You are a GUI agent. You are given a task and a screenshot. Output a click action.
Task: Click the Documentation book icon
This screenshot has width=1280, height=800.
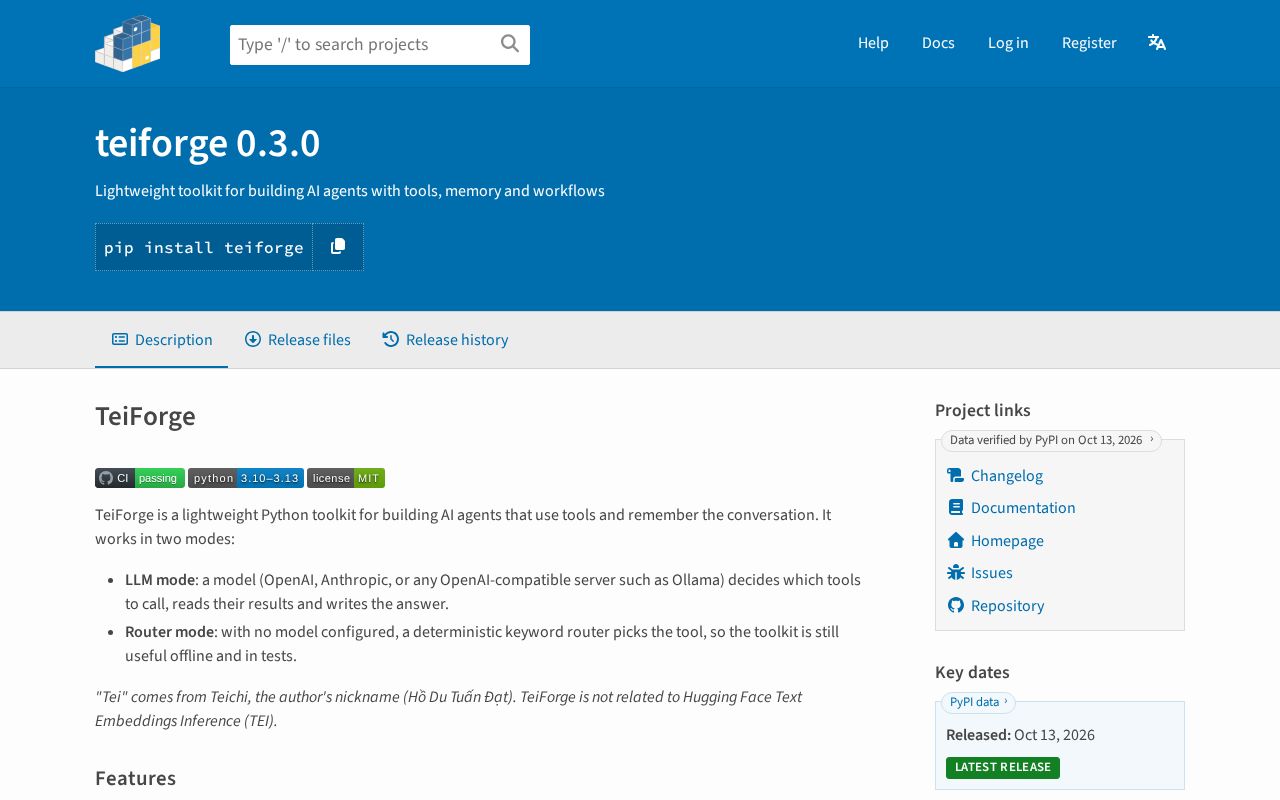tap(956, 508)
